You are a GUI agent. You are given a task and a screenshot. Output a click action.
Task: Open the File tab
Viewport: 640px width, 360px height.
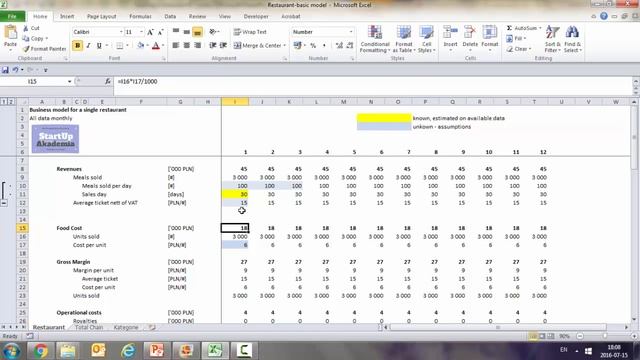pyautogui.click(x=12, y=16)
